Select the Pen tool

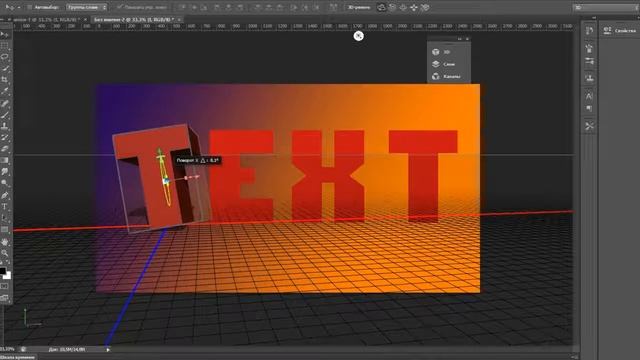coord(4,196)
